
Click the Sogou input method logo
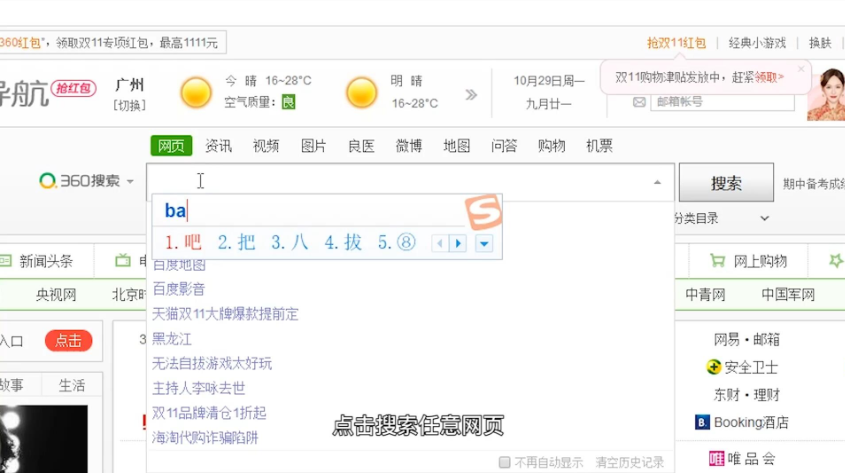pyautogui.click(x=482, y=212)
